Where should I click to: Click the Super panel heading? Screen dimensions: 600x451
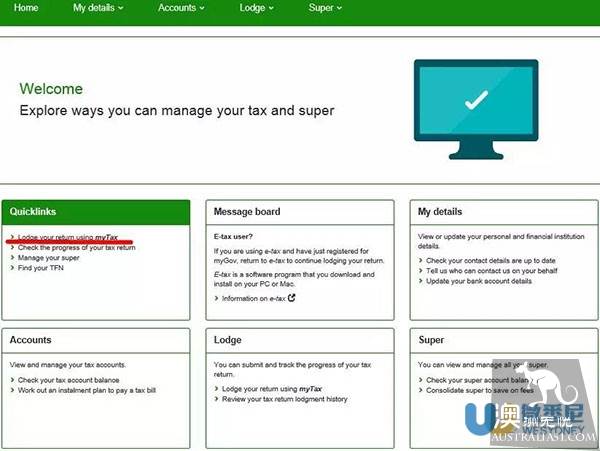tap(431, 340)
